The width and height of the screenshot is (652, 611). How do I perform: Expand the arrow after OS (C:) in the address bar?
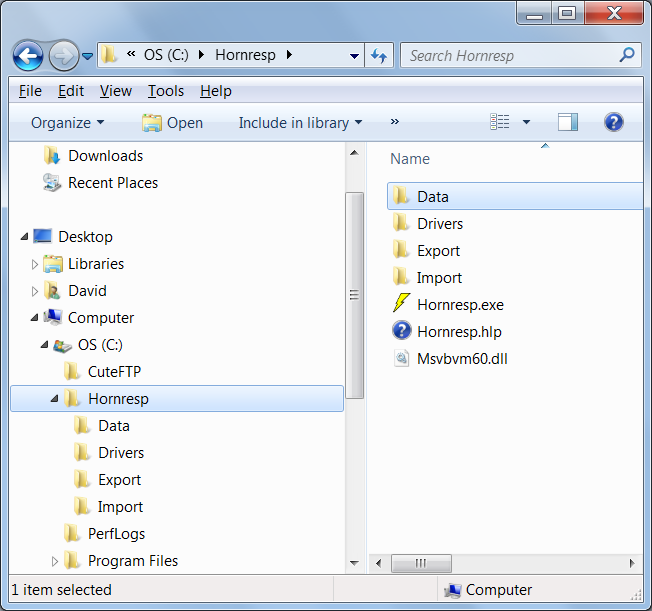(201, 55)
